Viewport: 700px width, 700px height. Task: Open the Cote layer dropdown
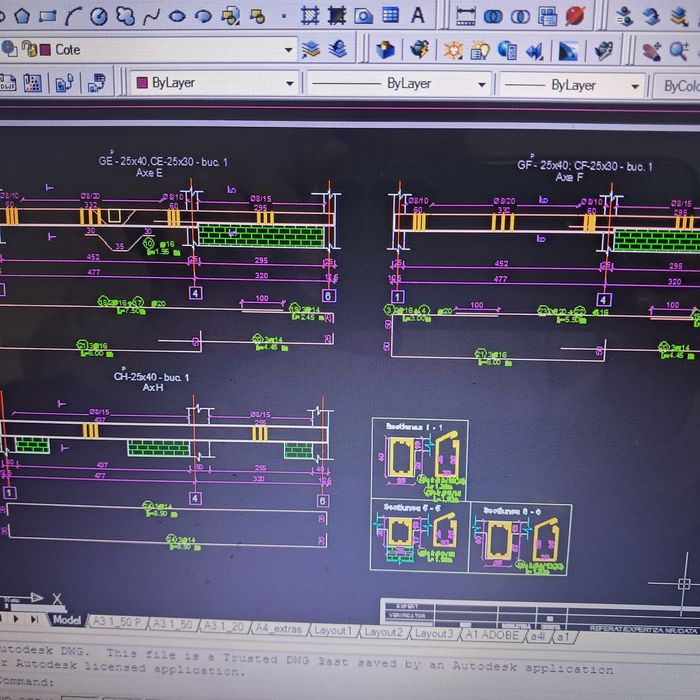pos(288,50)
